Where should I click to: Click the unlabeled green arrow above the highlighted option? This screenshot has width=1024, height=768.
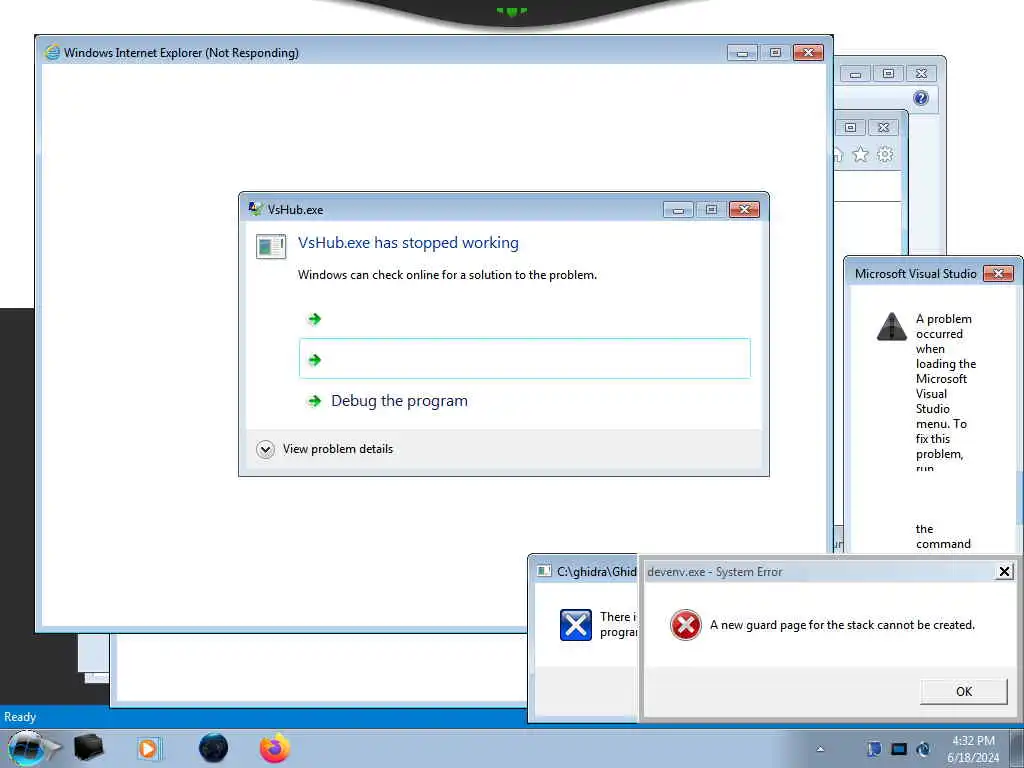point(314,319)
